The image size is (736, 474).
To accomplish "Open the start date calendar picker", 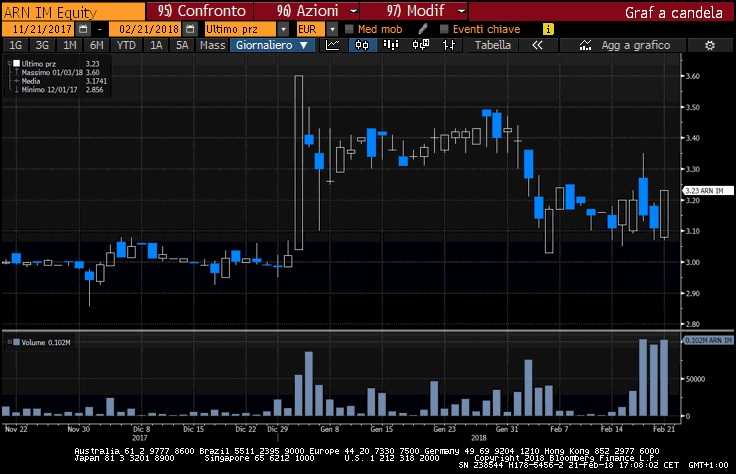I will (83, 29).
